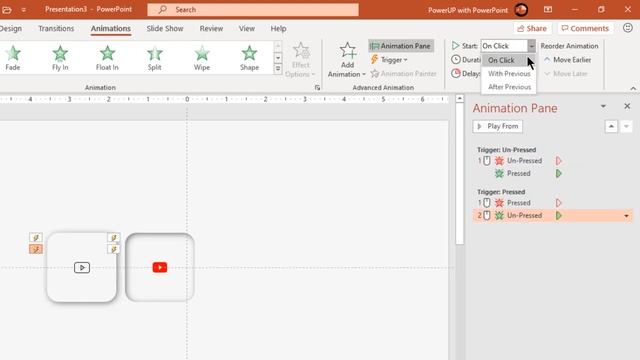The height and width of the screenshot is (360, 640).
Task: Move animation up with pane arrow
Action: pyautogui.click(x=611, y=127)
